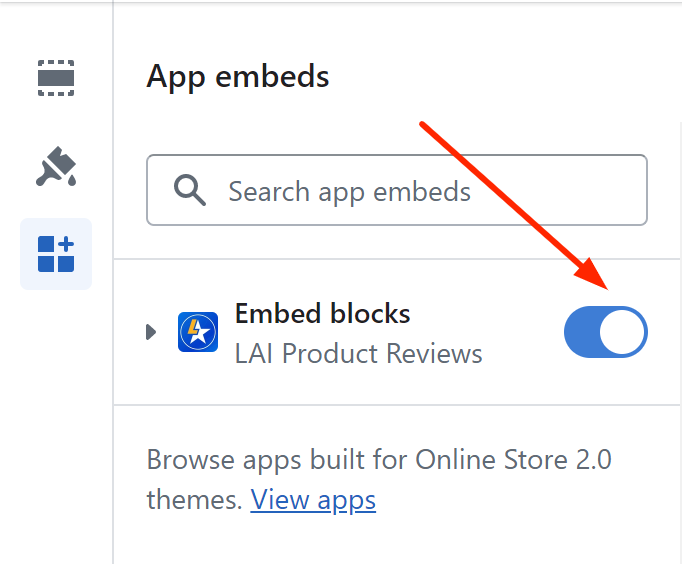Screen dimensions: 682x564
Task: Click the highlighted blue grid-plus icon tile
Action: pyautogui.click(x=56, y=254)
